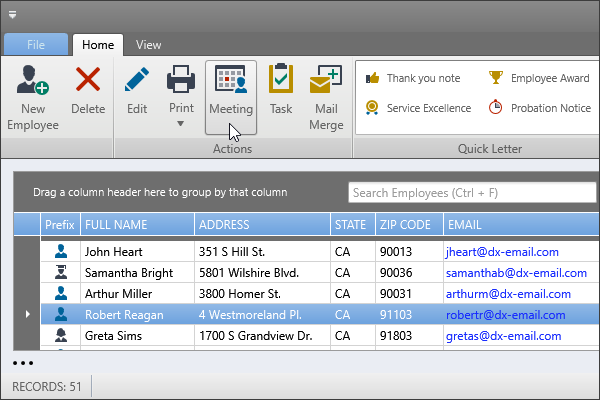The image size is (600, 400).
Task: Click the red Delete icon
Action: [x=88, y=81]
